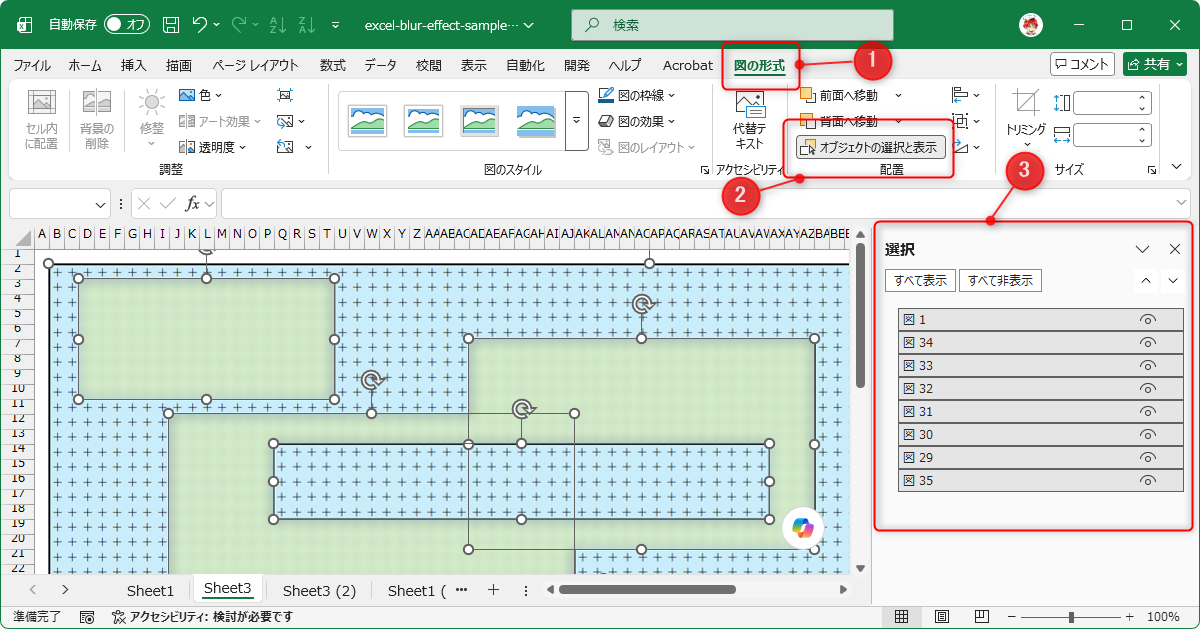The height and width of the screenshot is (629, 1200).
Task: Click the すべて非表示 button
Action: (1000, 281)
